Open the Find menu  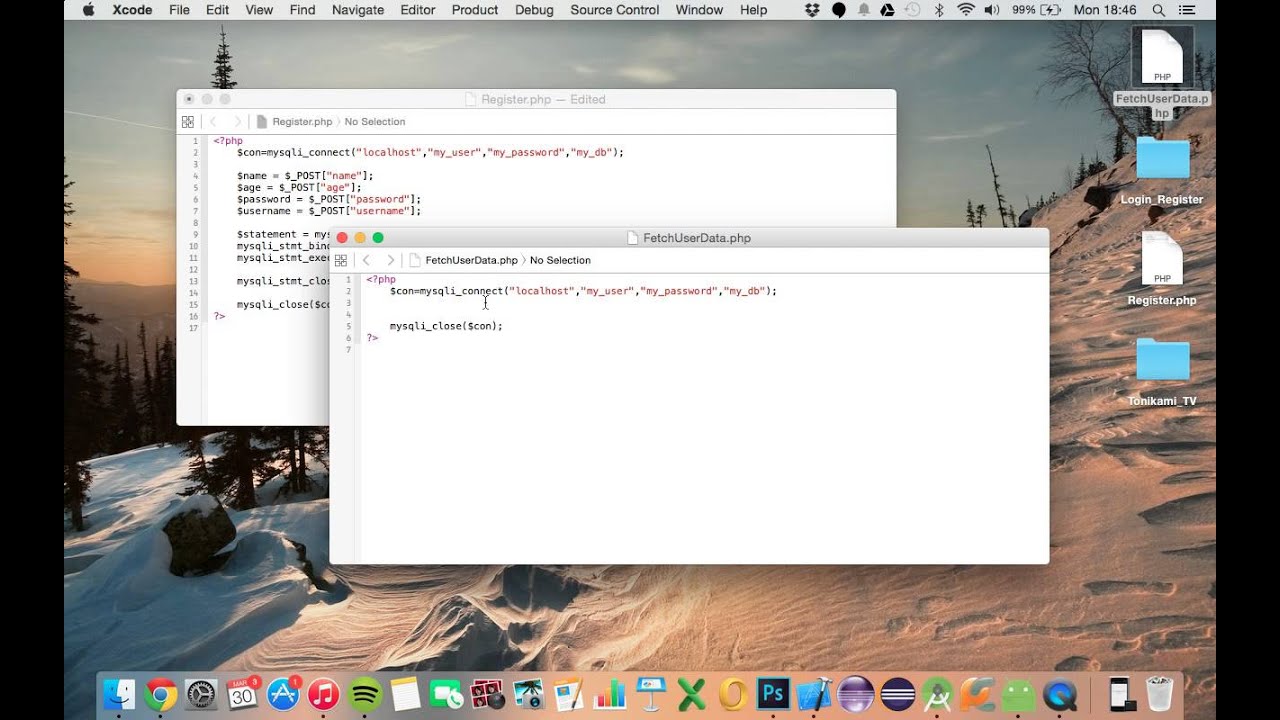coord(302,10)
